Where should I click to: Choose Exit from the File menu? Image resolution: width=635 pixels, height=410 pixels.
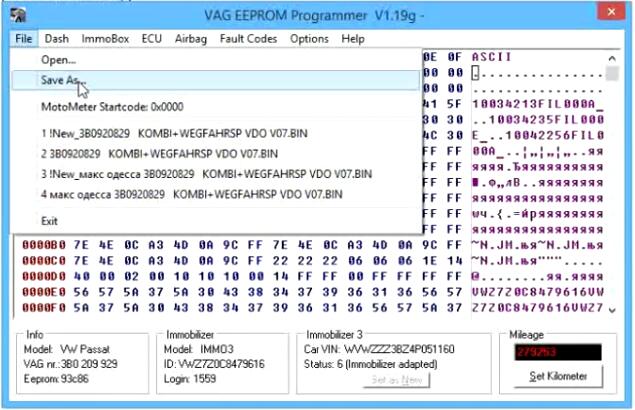215,221
